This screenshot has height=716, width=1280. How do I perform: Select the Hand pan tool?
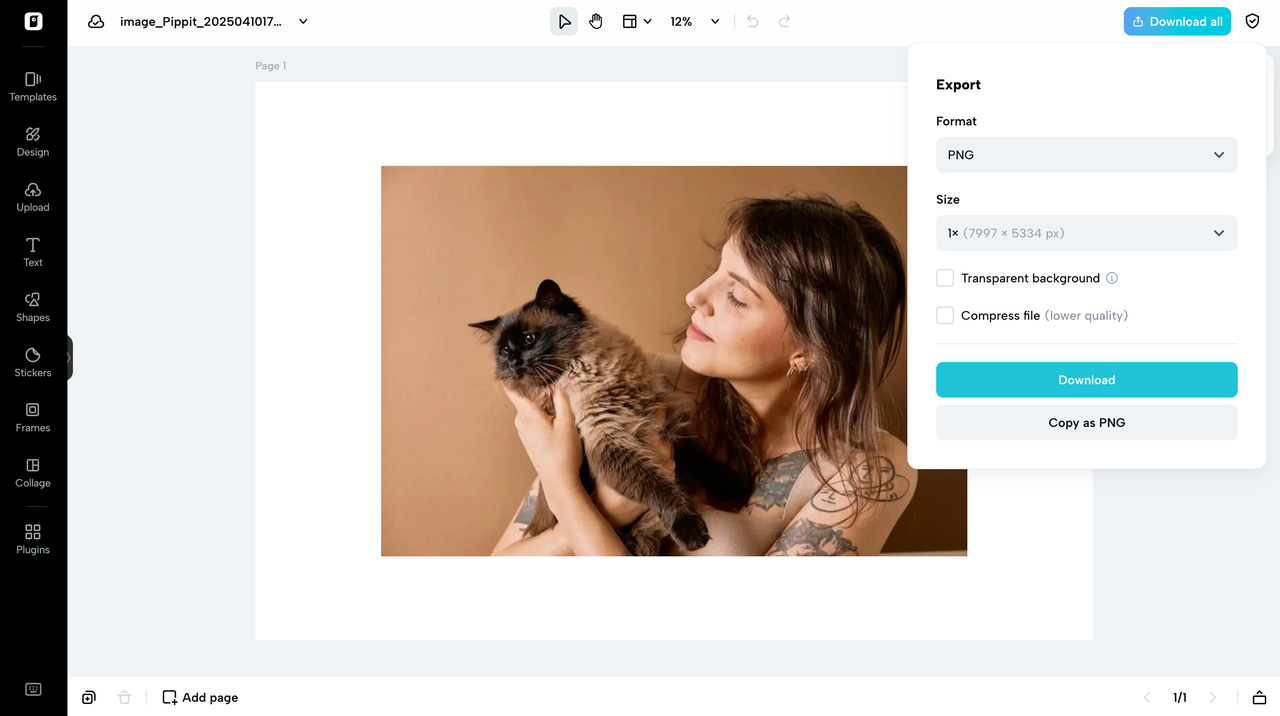coord(596,20)
